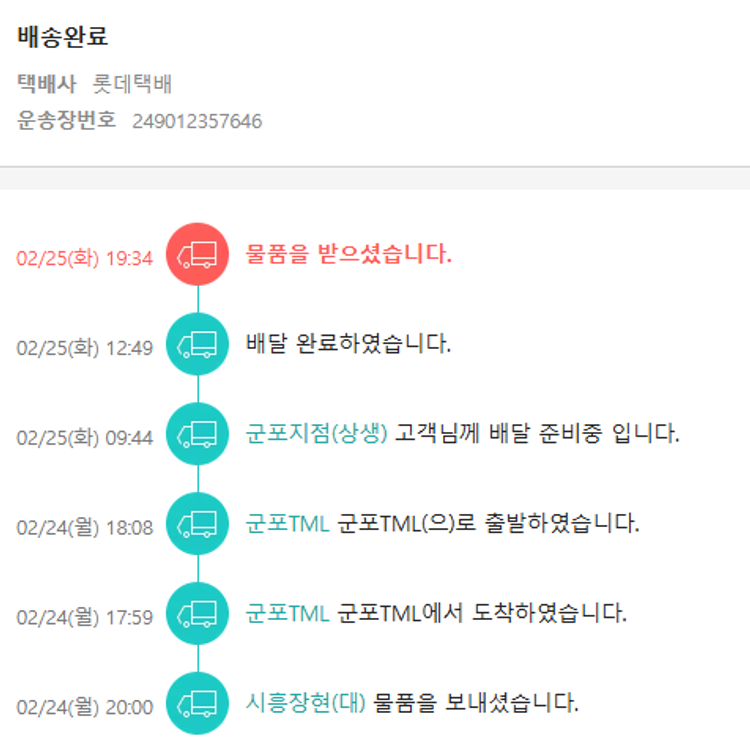Click the 02/24(월) 17:59 timestamp

(84, 617)
